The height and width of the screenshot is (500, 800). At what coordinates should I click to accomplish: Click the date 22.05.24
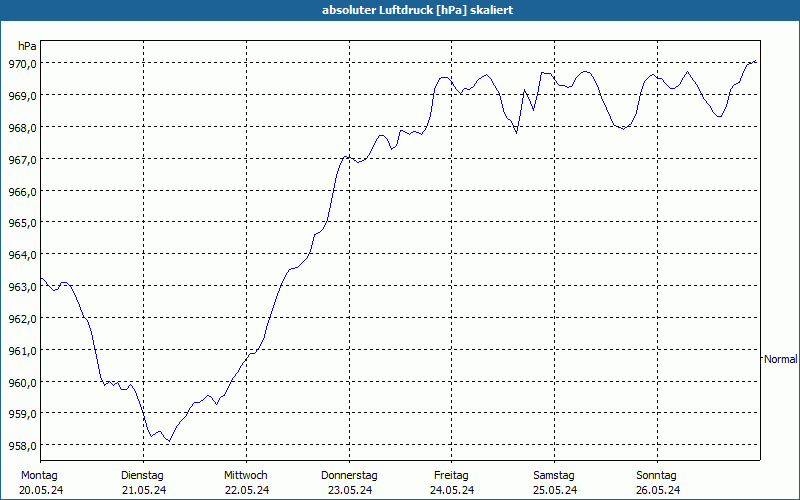pyautogui.click(x=247, y=490)
